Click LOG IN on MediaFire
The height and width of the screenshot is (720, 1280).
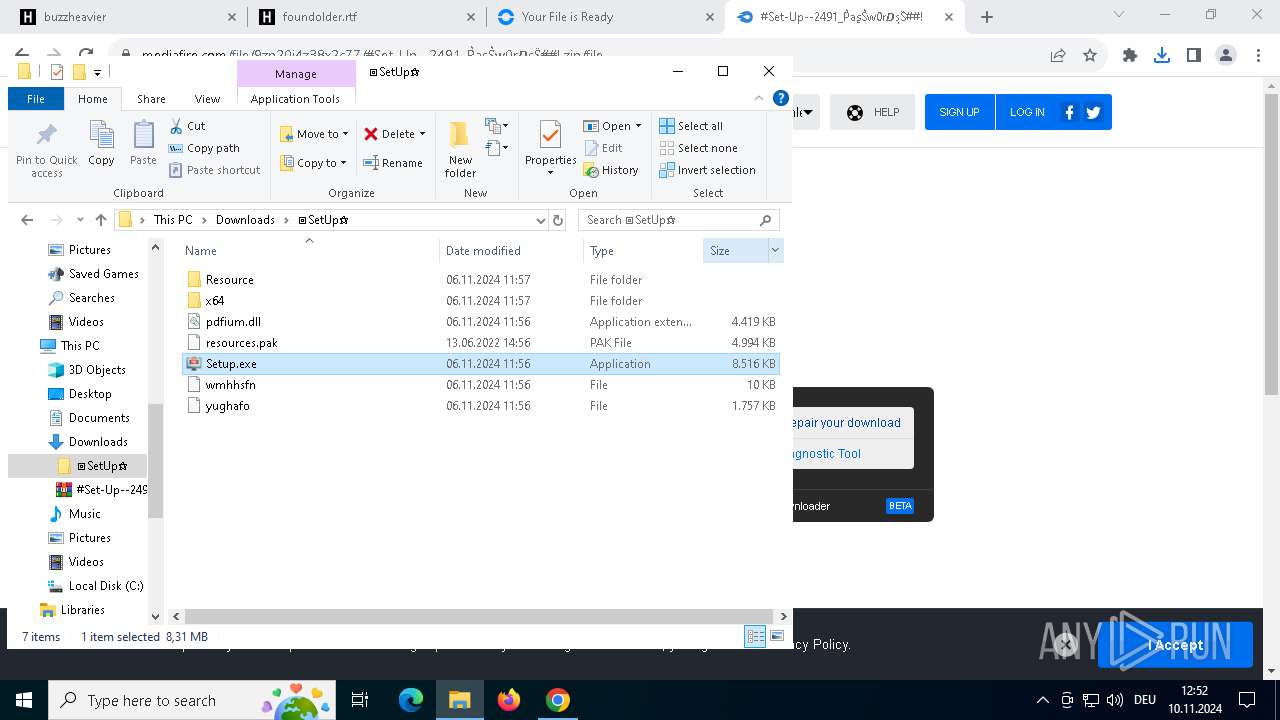click(x=1027, y=112)
